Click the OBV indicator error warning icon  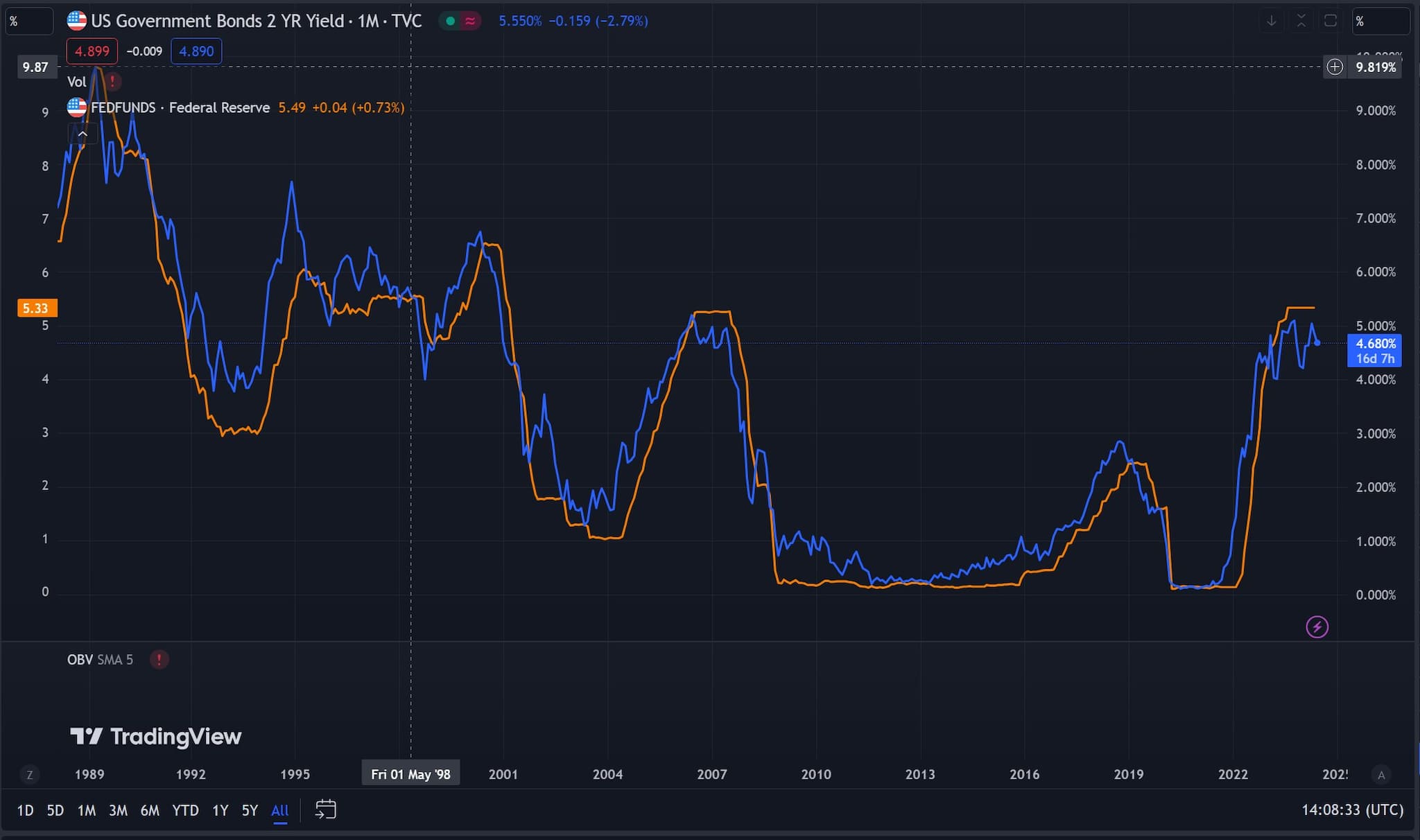click(159, 660)
